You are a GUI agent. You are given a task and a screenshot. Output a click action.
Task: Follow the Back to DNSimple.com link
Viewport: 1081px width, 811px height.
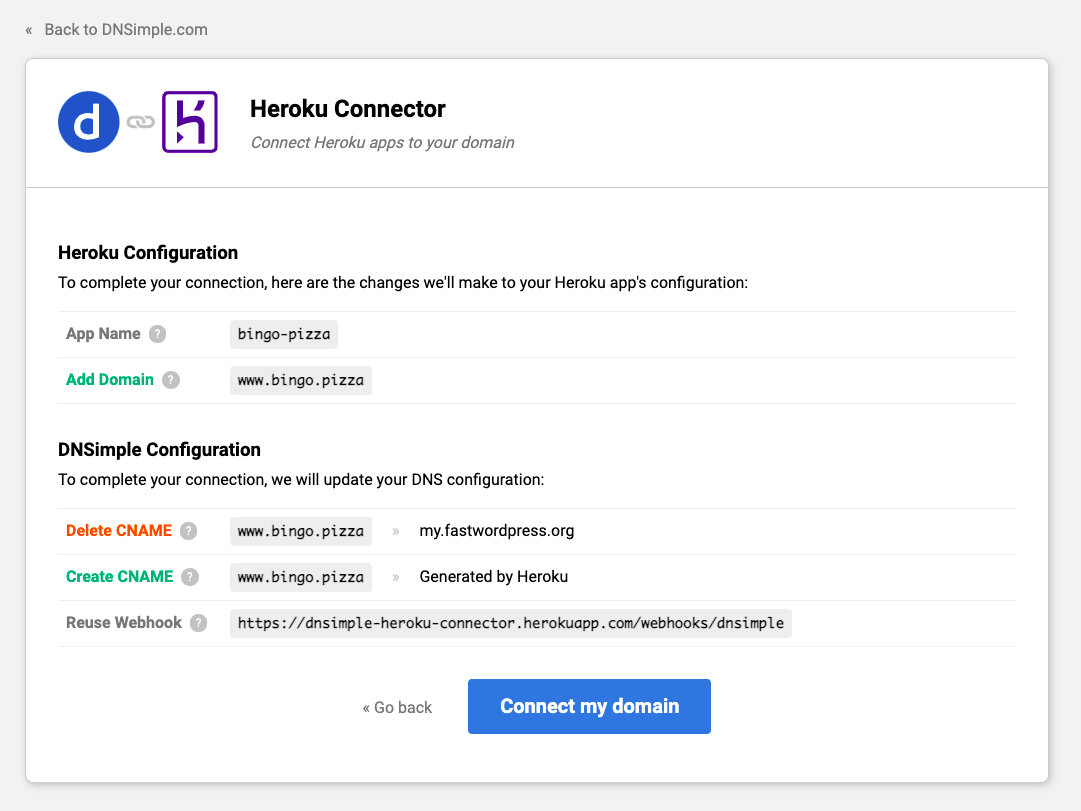pyautogui.click(x=124, y=29)
